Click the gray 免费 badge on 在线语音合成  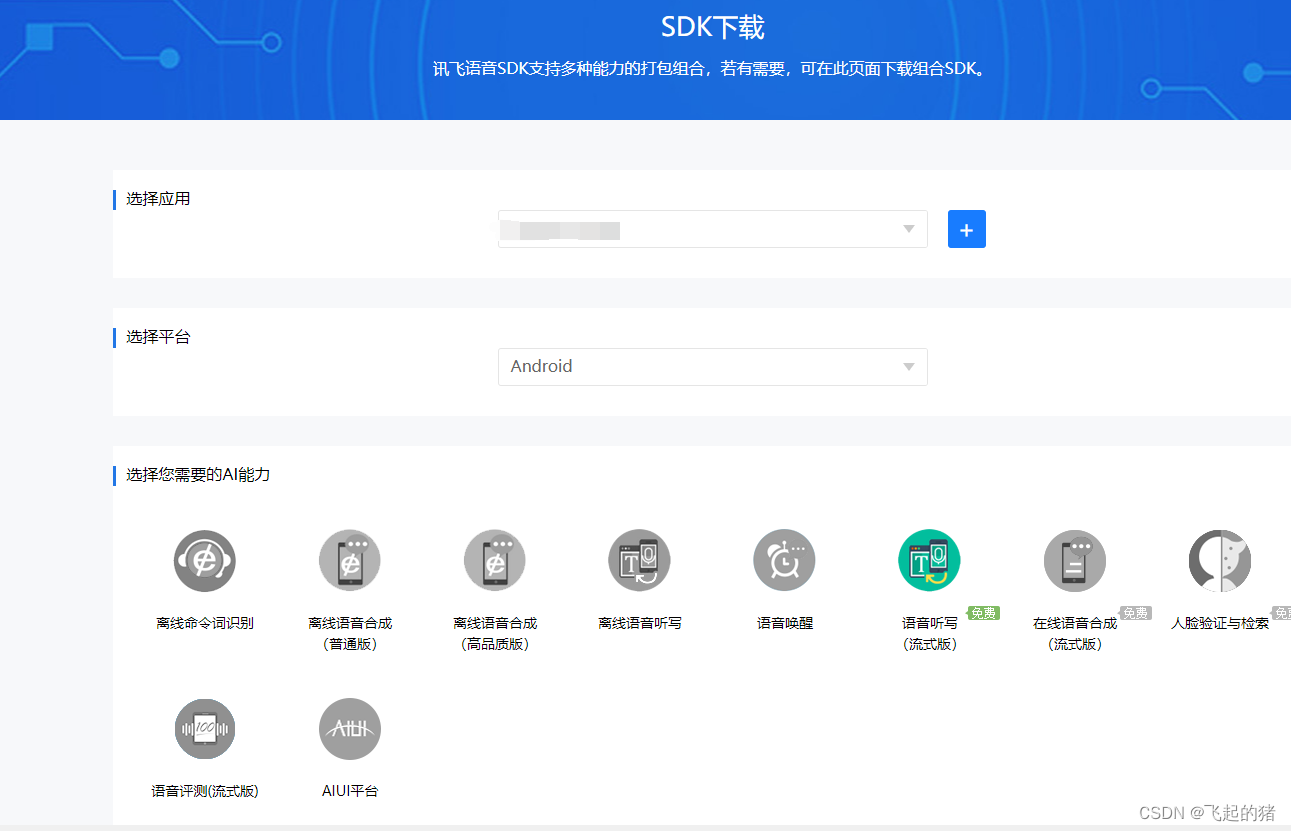1135,613
